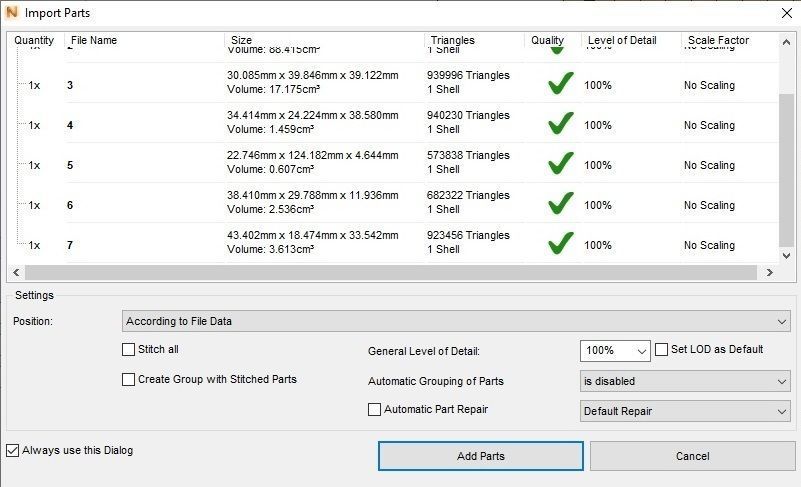Screen dimensions: 801x487
Task: Enable Automatic Part Repair checkbox
Action: (374, 410)
